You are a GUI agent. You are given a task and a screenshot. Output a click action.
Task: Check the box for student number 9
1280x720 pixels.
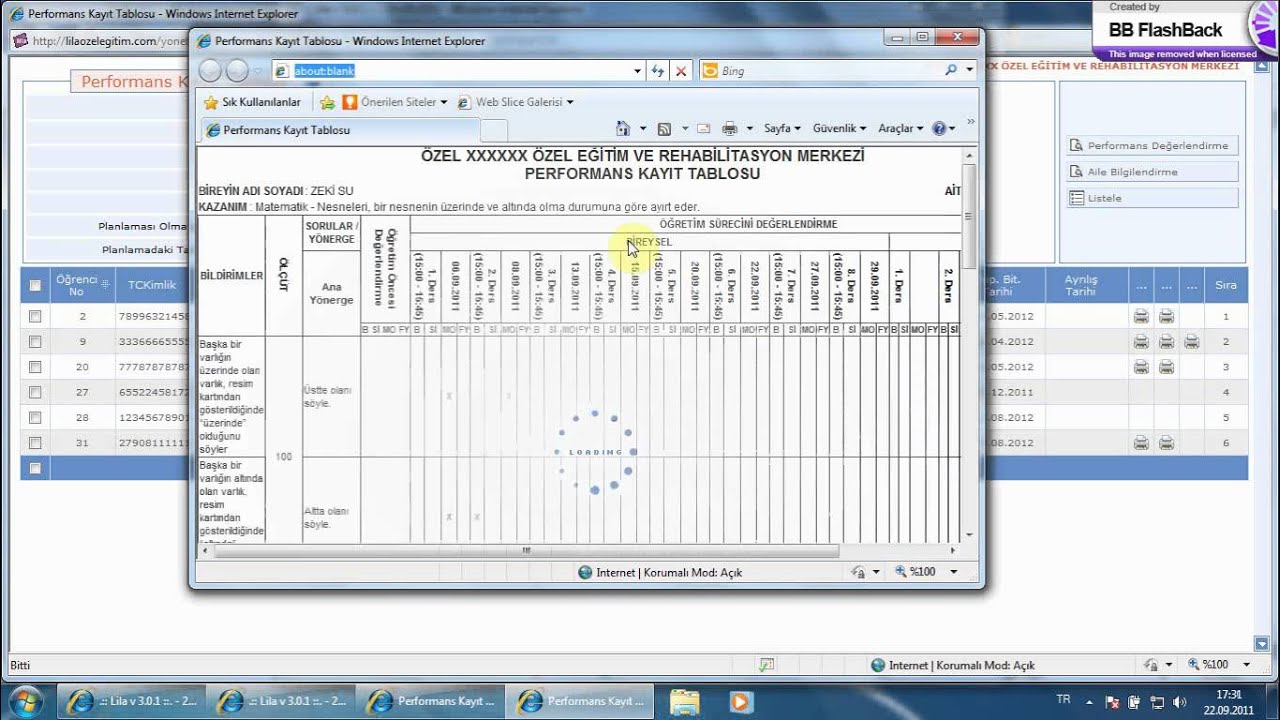(x=35, y=341)
